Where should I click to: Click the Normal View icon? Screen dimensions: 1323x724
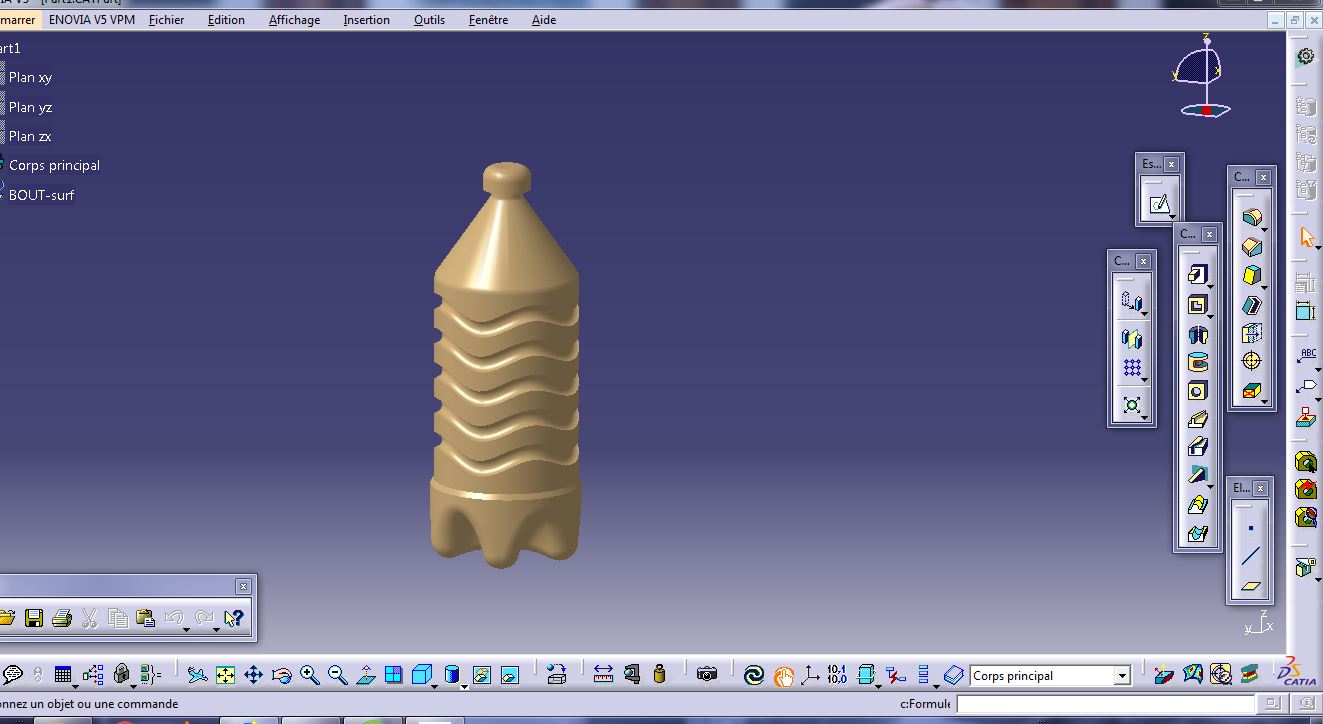[x=365, y=675]
